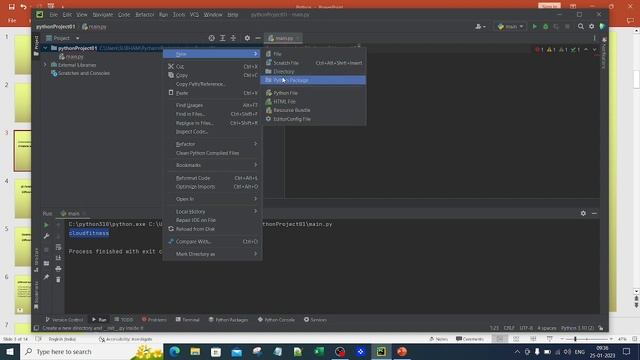Viewport: 640px width, 360px height.
Task: Click the pin tab icon in Run panel
Action: coord(46,277)
